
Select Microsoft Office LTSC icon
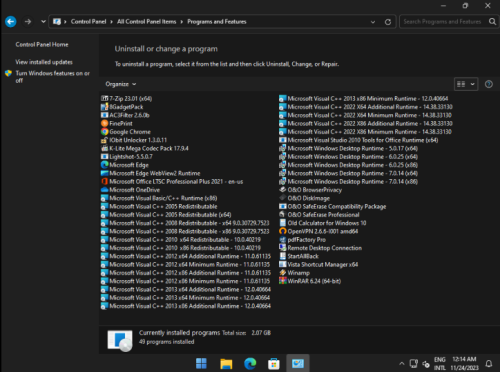[105, 181]
